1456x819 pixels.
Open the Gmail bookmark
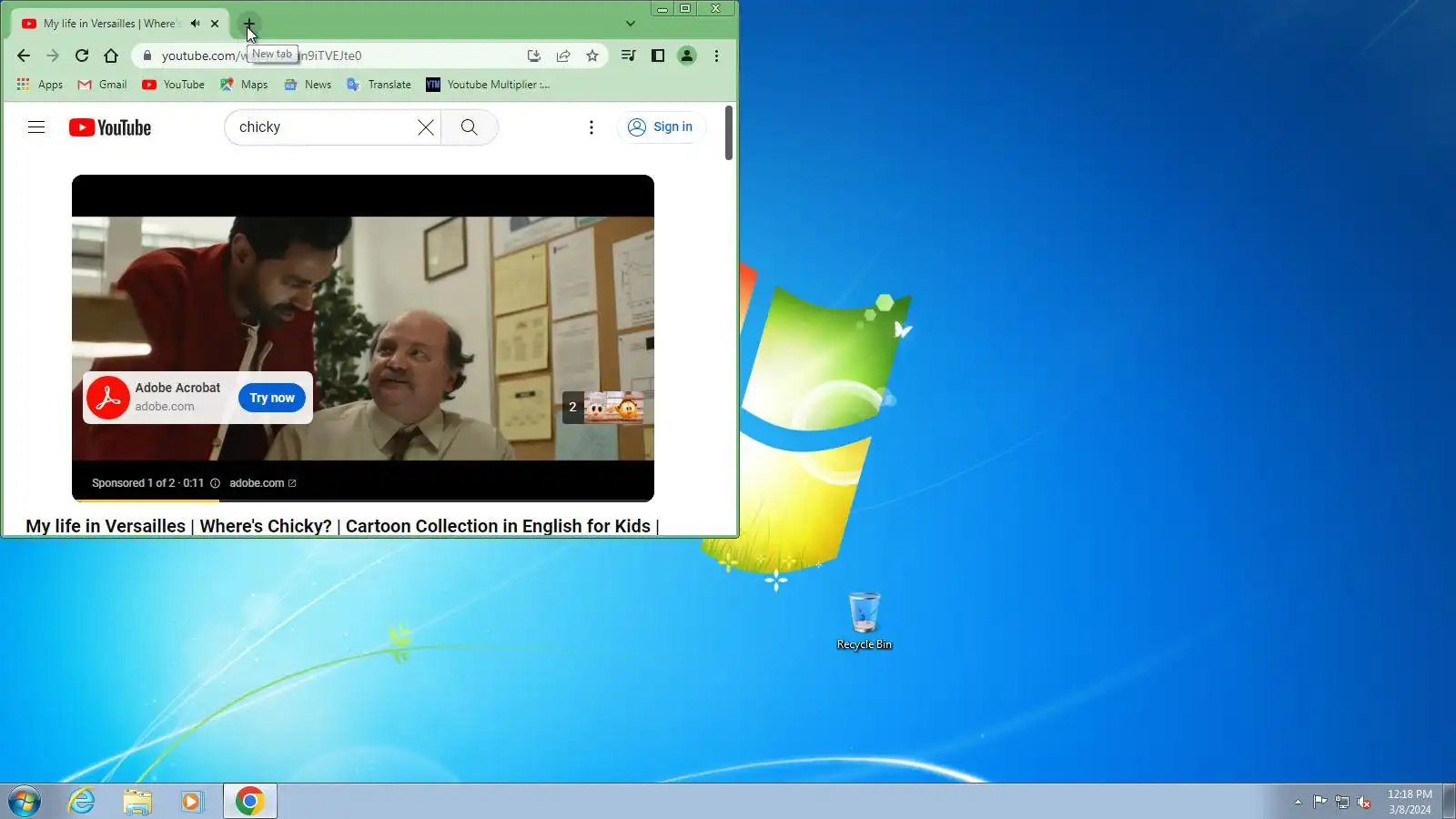[x=102, y=85]
